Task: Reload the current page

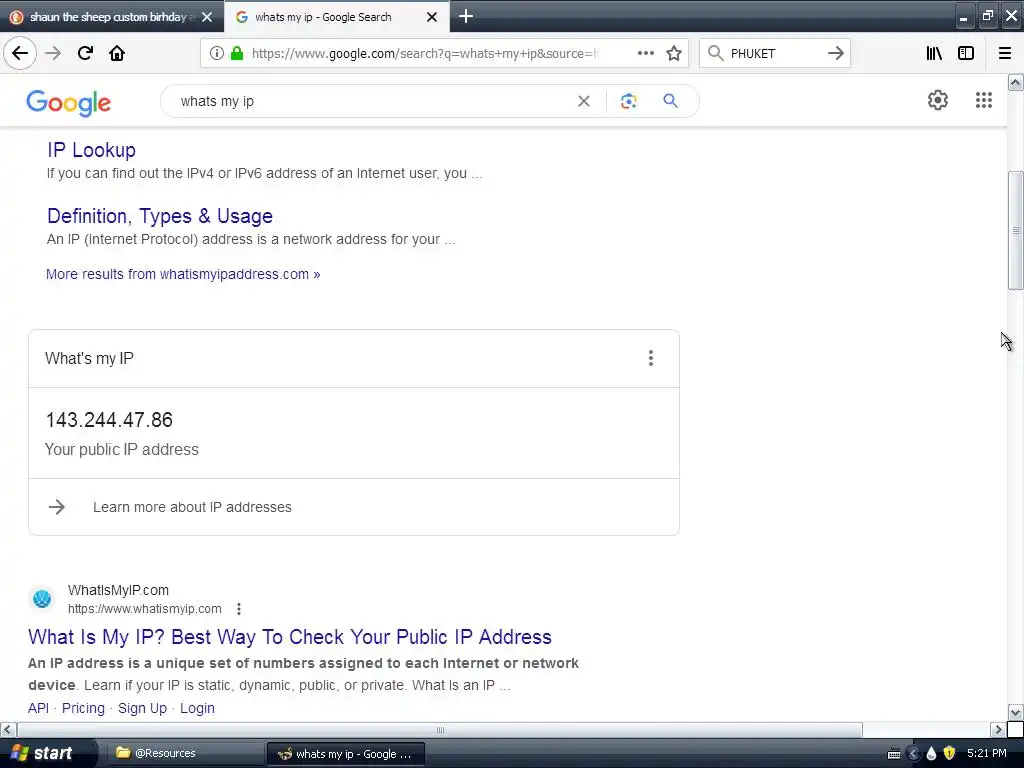Action: click(85, 53)
